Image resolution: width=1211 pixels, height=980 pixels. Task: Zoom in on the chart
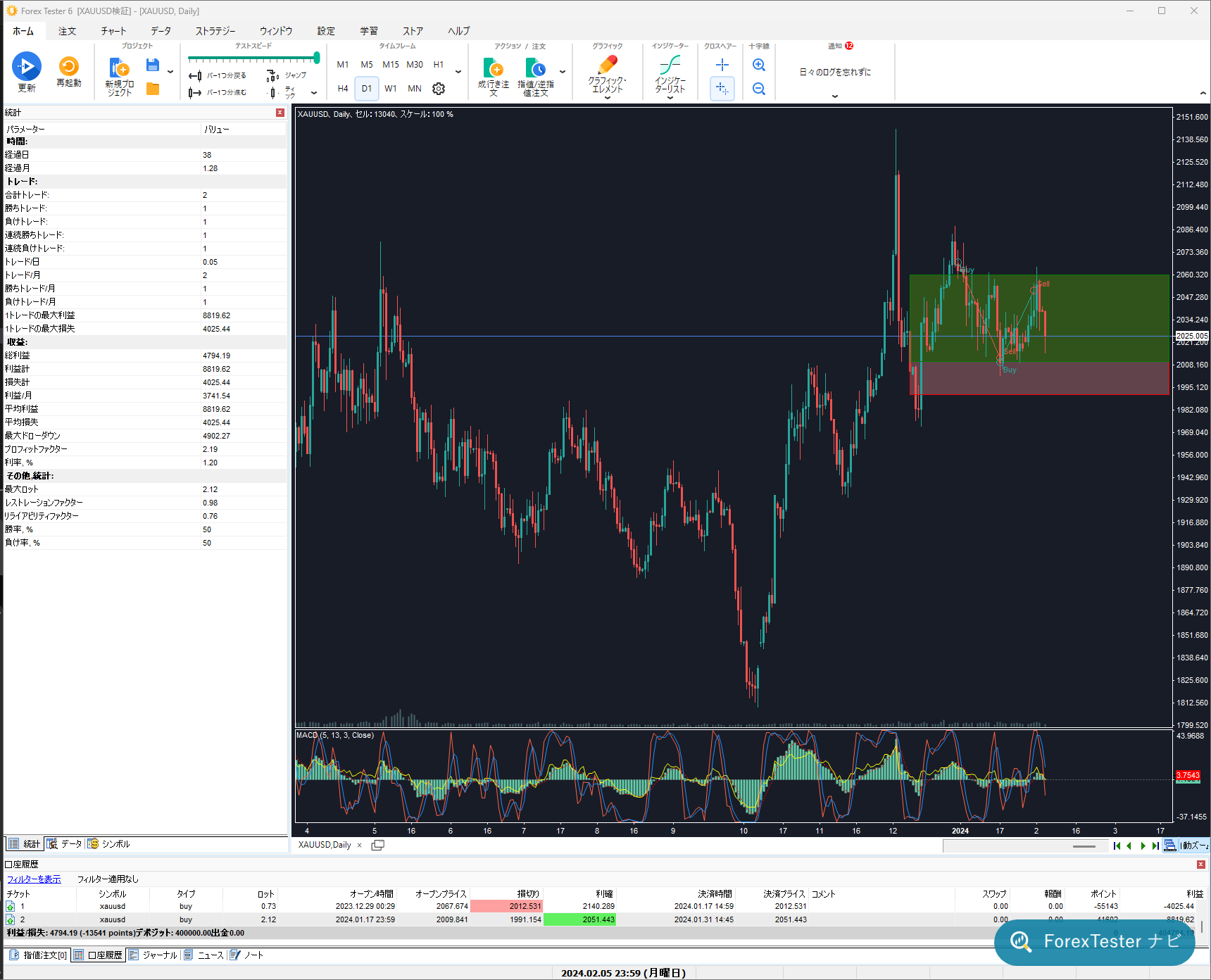(x=759, y=65)
